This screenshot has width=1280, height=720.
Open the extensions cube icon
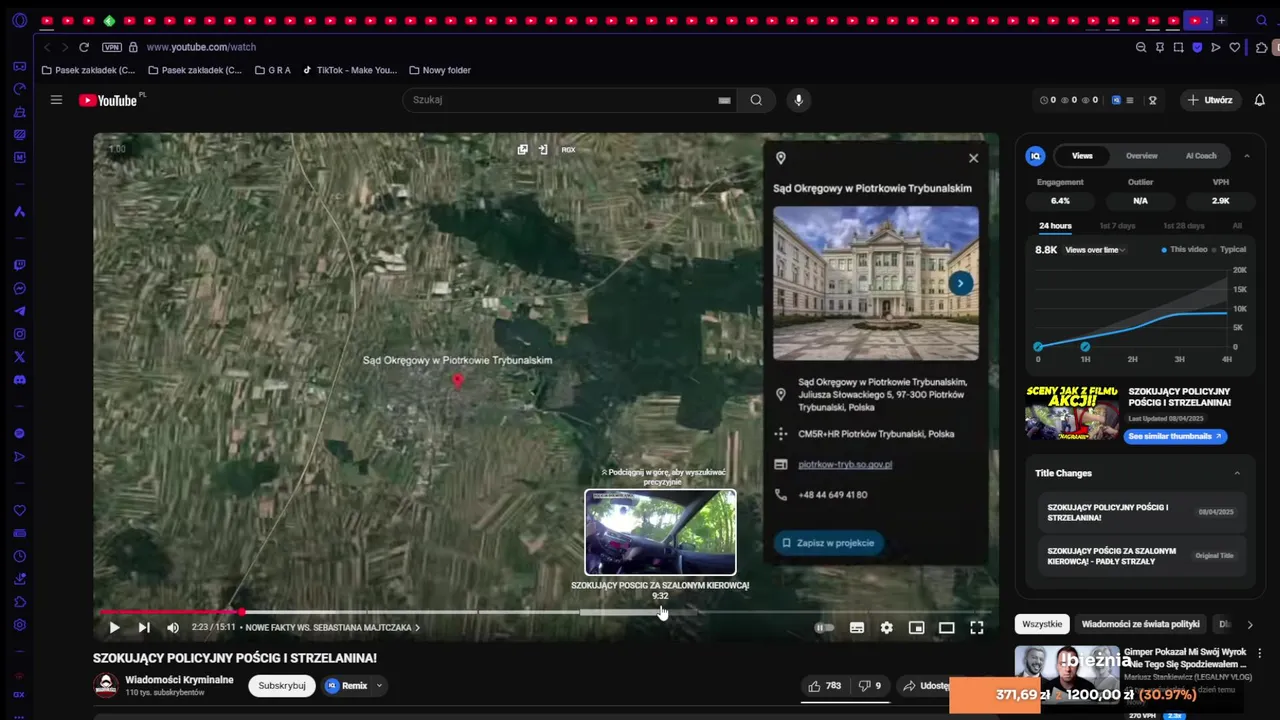1262,47
